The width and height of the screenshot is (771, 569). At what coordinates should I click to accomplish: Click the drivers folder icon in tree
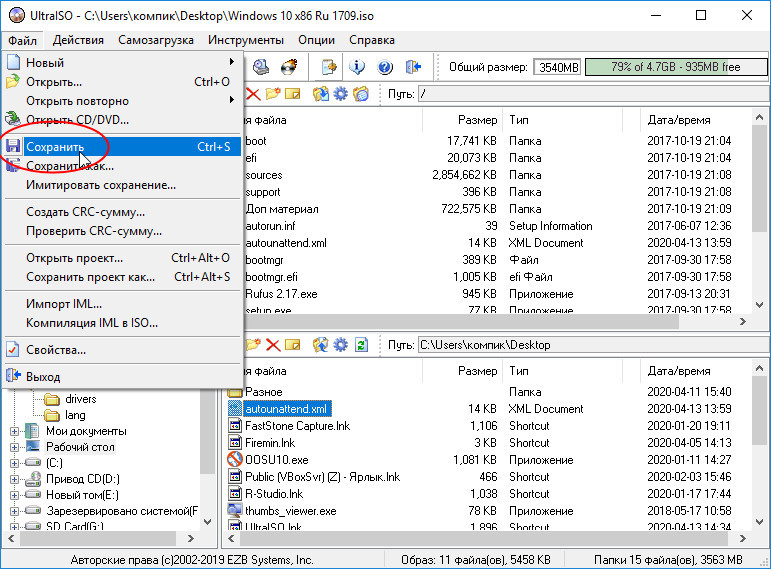click(52, 399)
